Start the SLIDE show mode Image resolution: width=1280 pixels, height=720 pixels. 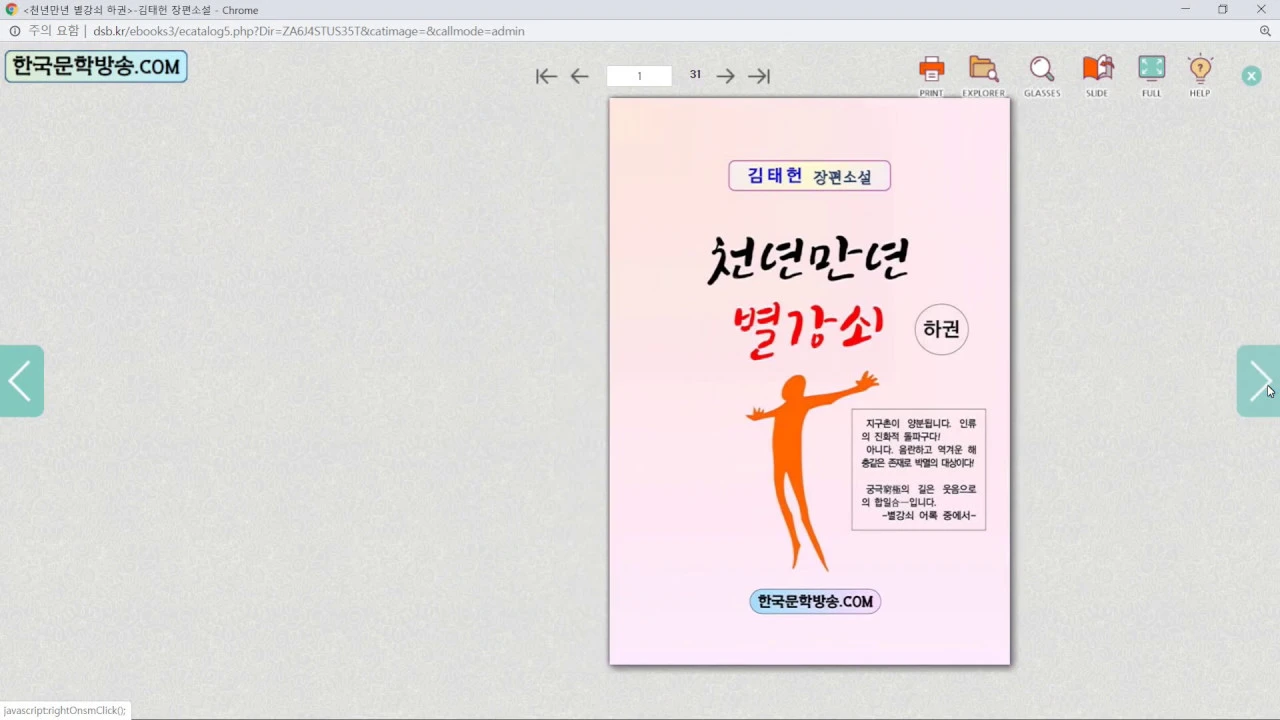pyautogui.click(x=1097, y=76)
